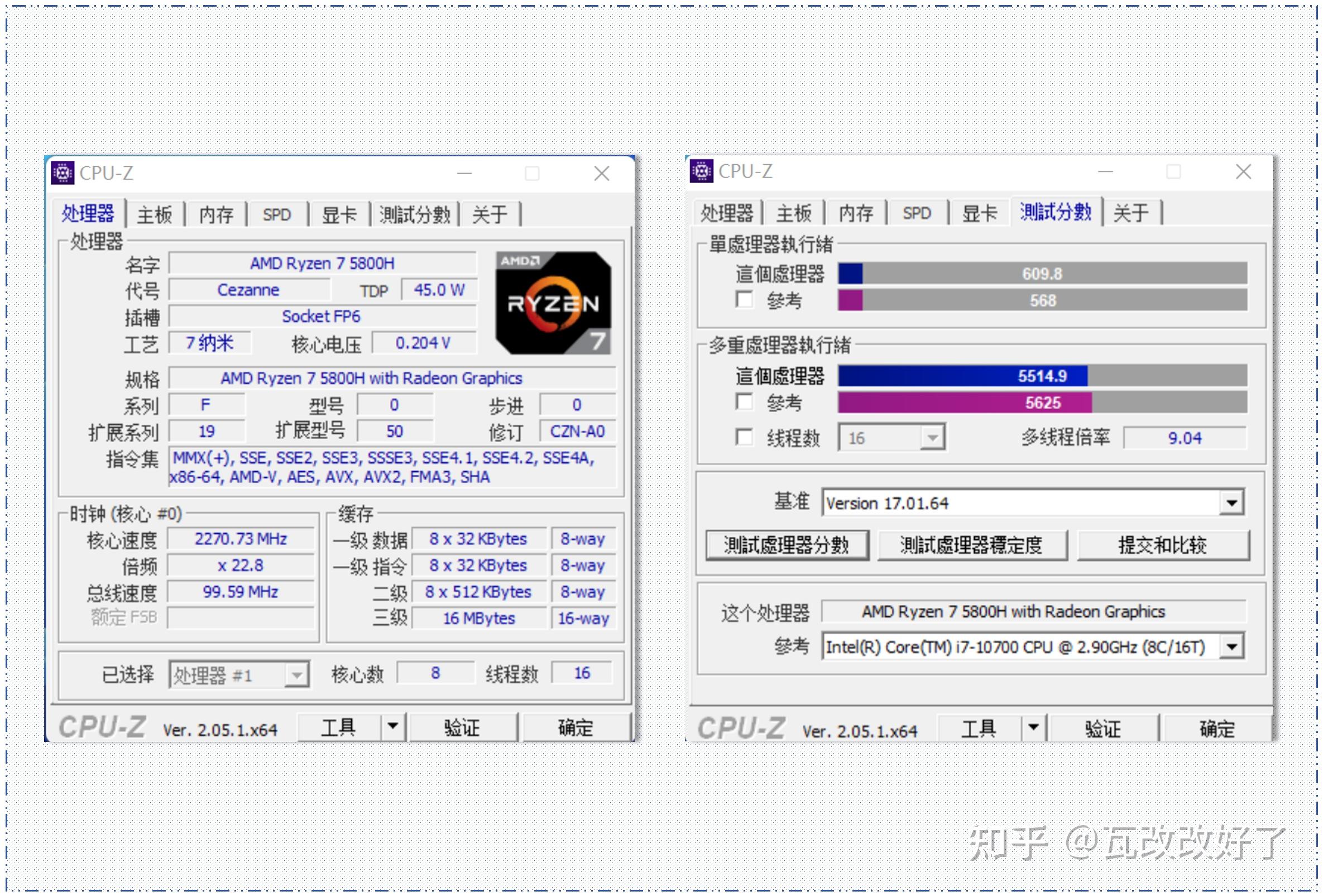Open the 已选择 processor selector dropdown
The width and height of the screenshot is (1323, 896).
(298, 674)
